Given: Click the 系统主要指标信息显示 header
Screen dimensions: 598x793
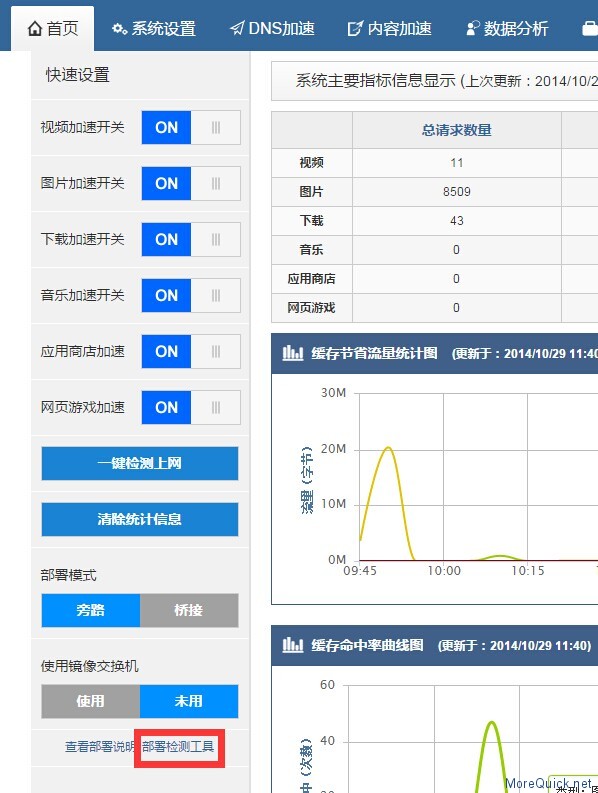Looking at the screenshot, I should [x=375, y=81].
